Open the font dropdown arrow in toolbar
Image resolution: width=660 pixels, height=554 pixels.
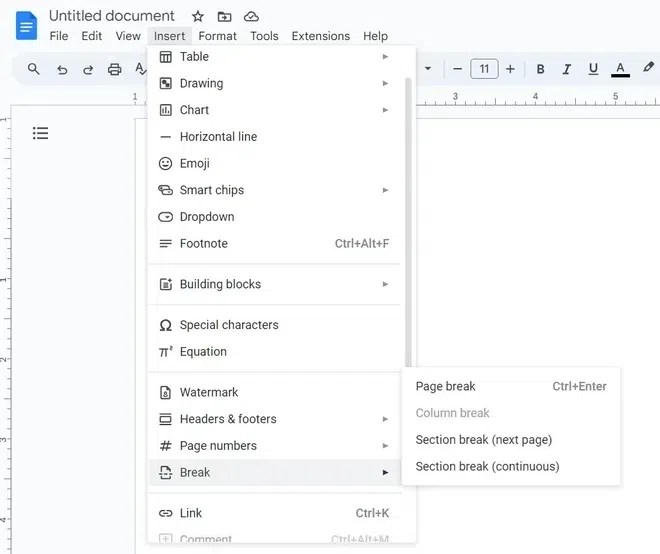pyautogui.click(x=428, y=68)
